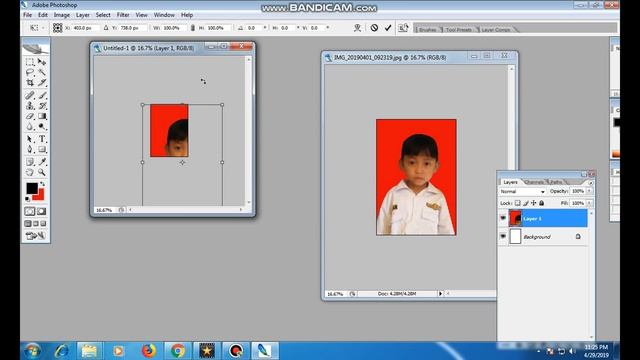Select the Healing Brush tool
The image size is (640, 360).
click(30, 96)
